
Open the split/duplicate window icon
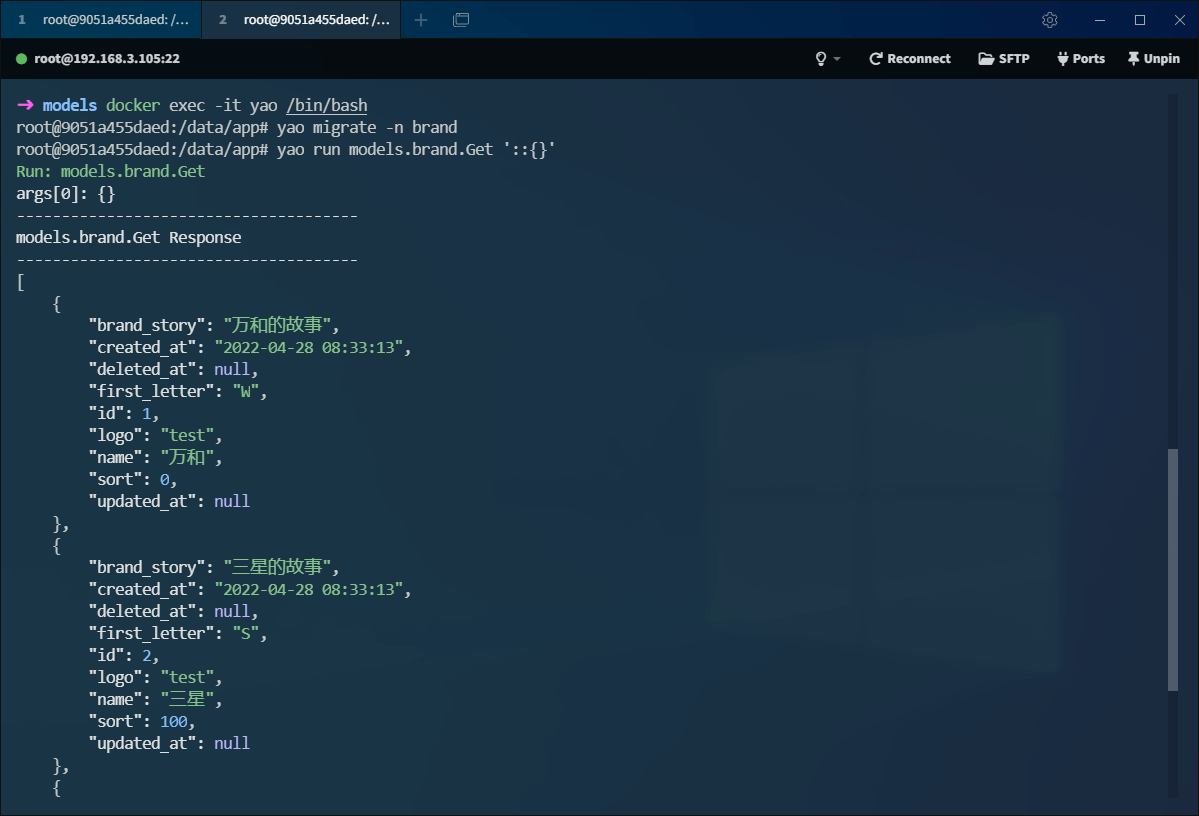[461, 20]
